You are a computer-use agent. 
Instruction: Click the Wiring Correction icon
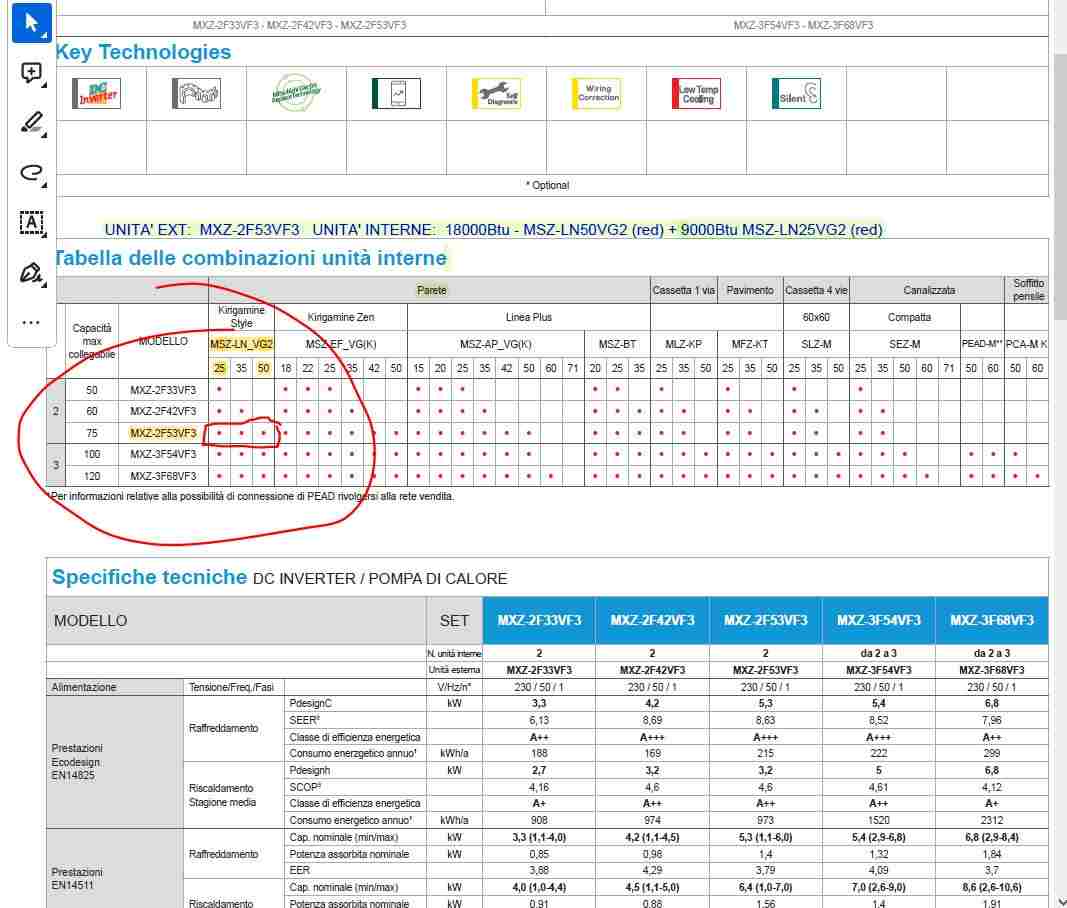596,94
